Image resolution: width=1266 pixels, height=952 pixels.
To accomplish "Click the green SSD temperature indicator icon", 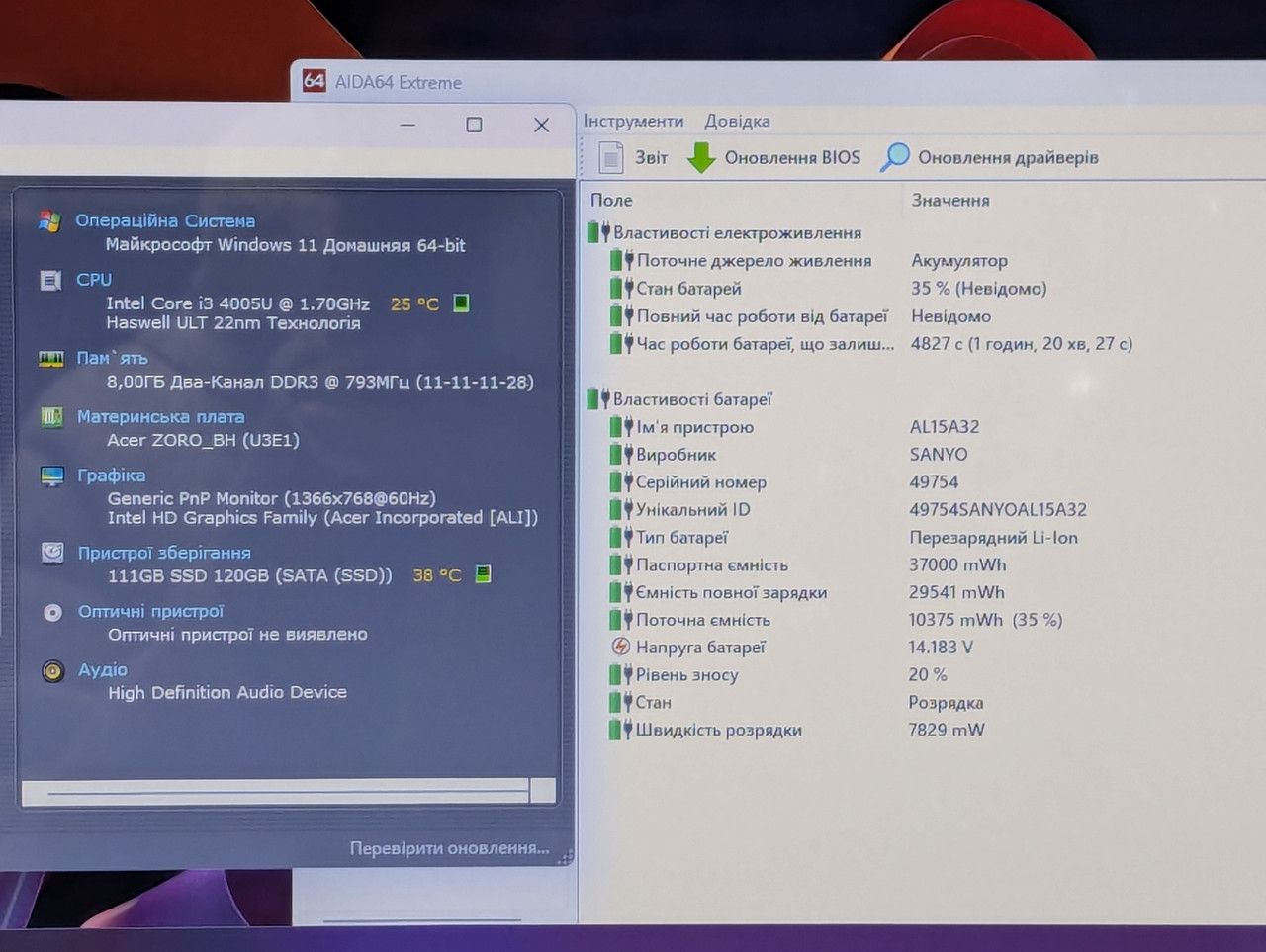I will click(x=483, y=574).
